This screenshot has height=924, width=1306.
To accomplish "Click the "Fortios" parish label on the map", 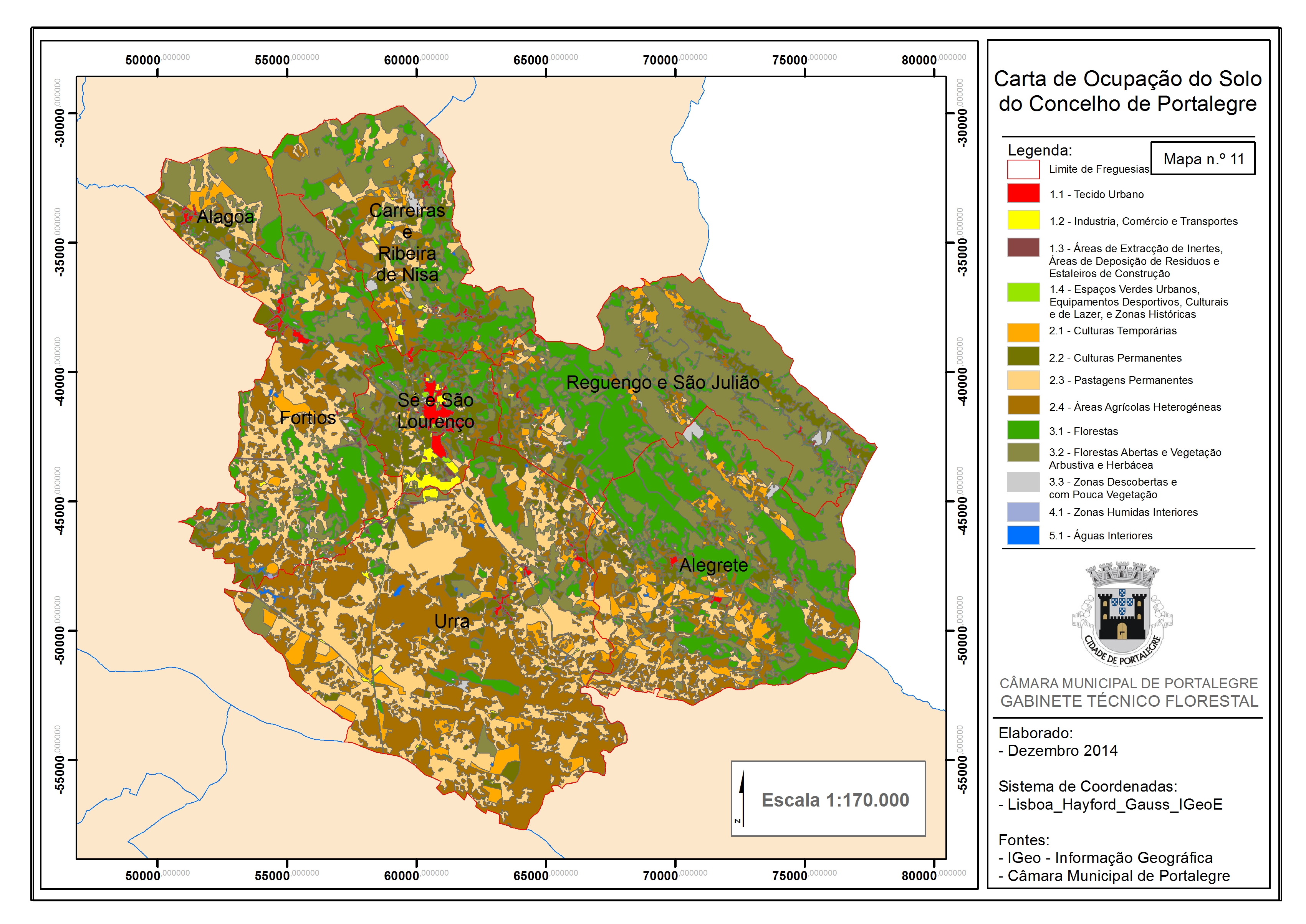I will (x=307, y=418).
